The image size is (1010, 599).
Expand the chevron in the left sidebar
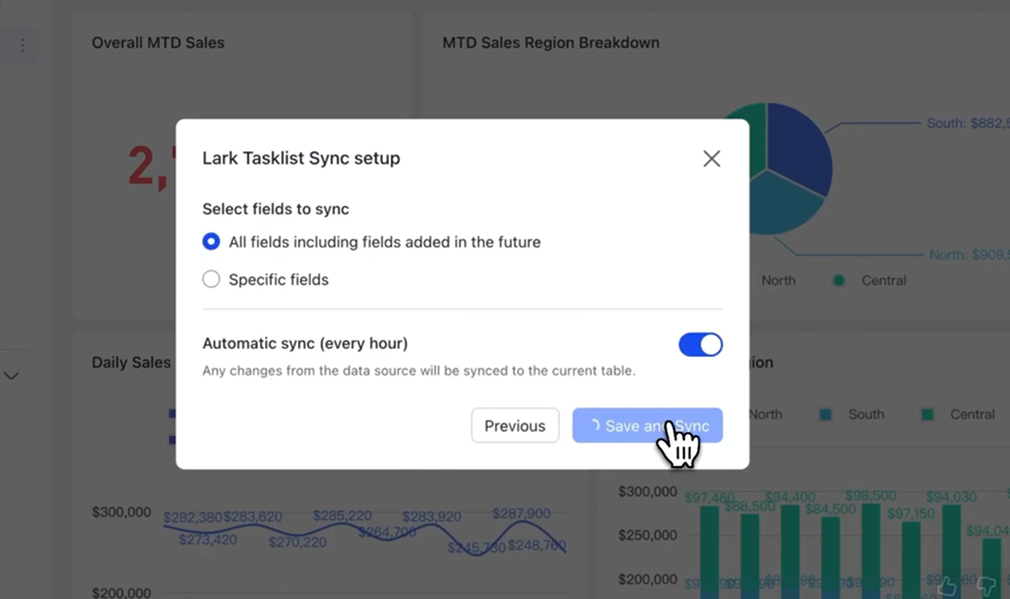point(12,376)
